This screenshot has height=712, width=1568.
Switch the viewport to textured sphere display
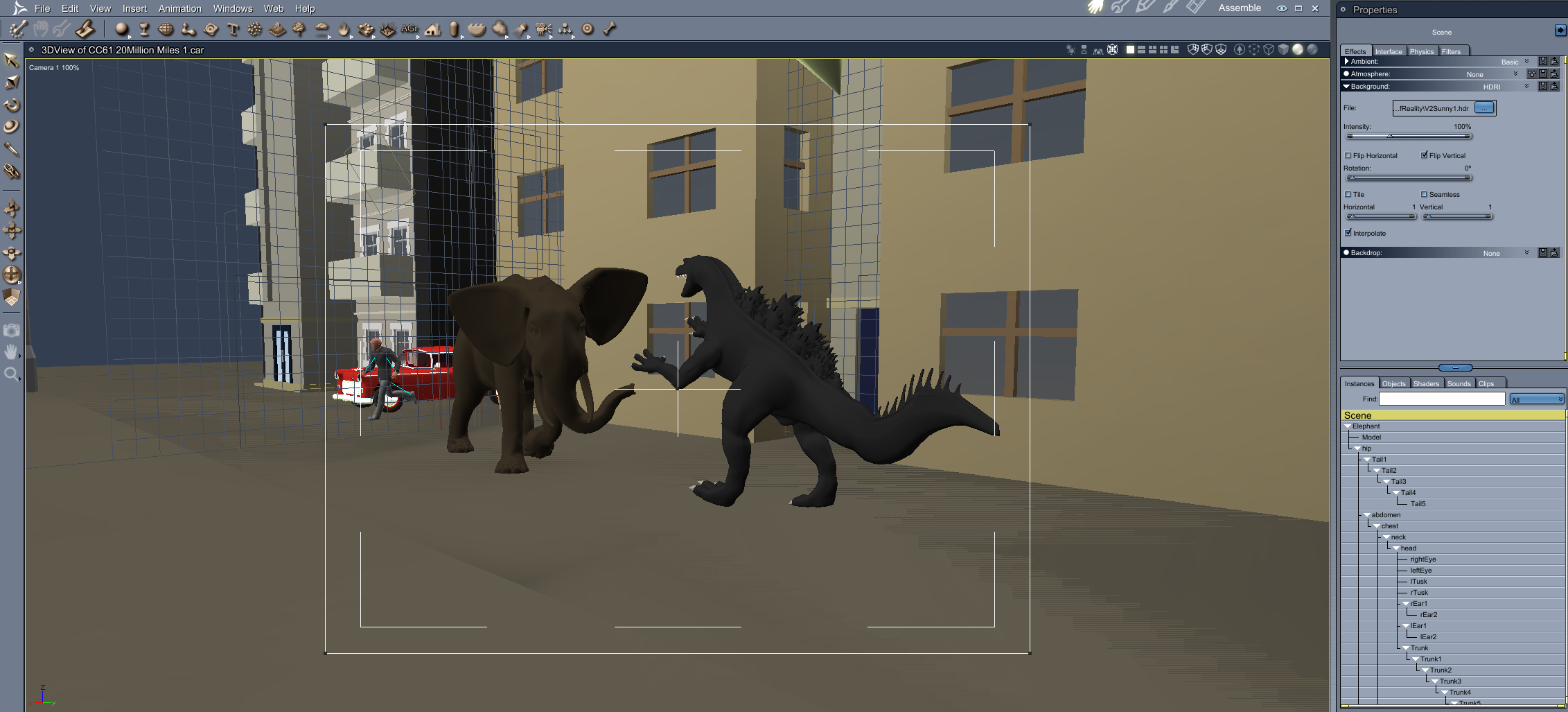tap(1312, 50)
